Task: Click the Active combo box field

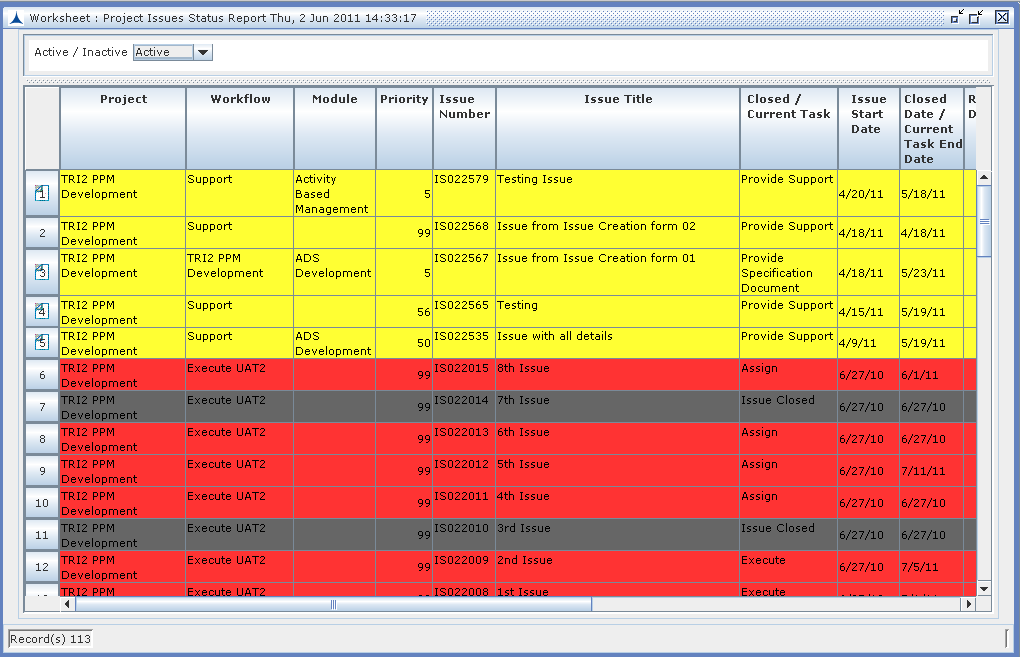Action: pyautogui.click(x=163, y=53)
